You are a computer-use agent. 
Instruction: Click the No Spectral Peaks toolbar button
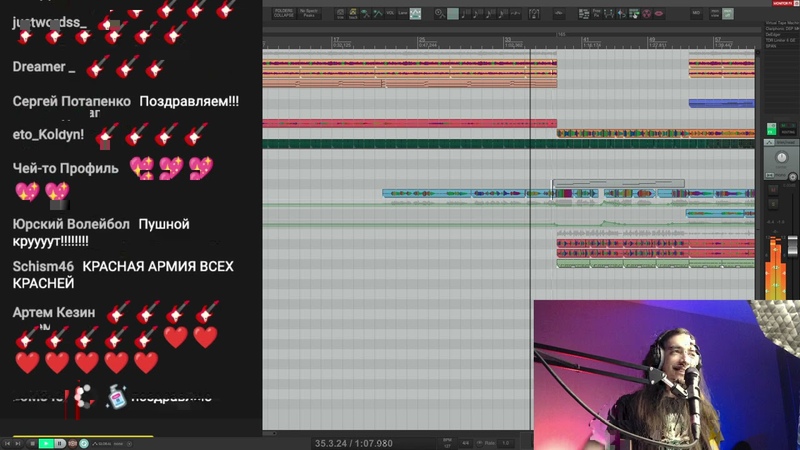pyautogui.click(x=308, y=13)
